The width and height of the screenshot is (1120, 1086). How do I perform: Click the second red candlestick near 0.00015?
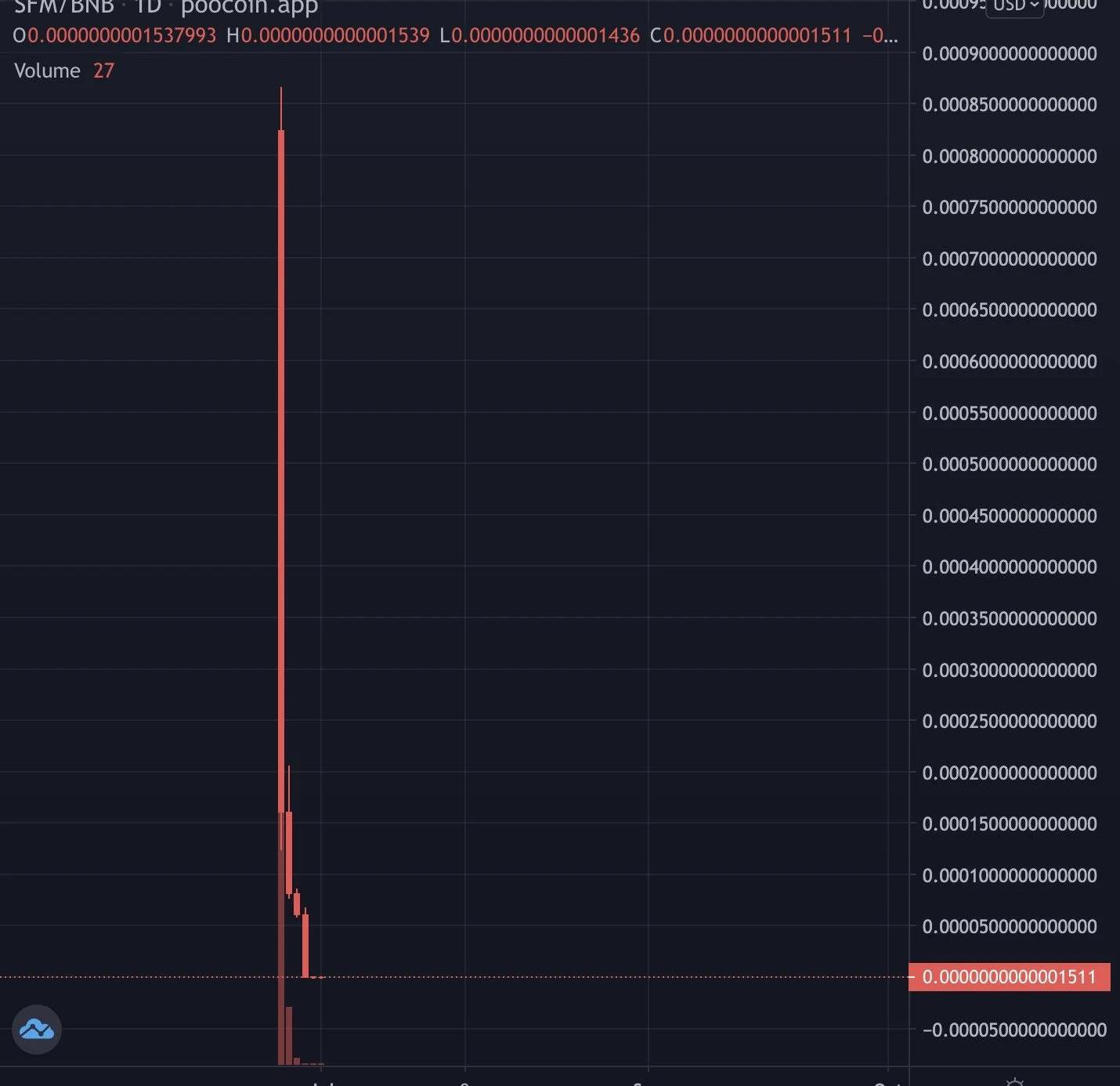[x=289, y=853]
